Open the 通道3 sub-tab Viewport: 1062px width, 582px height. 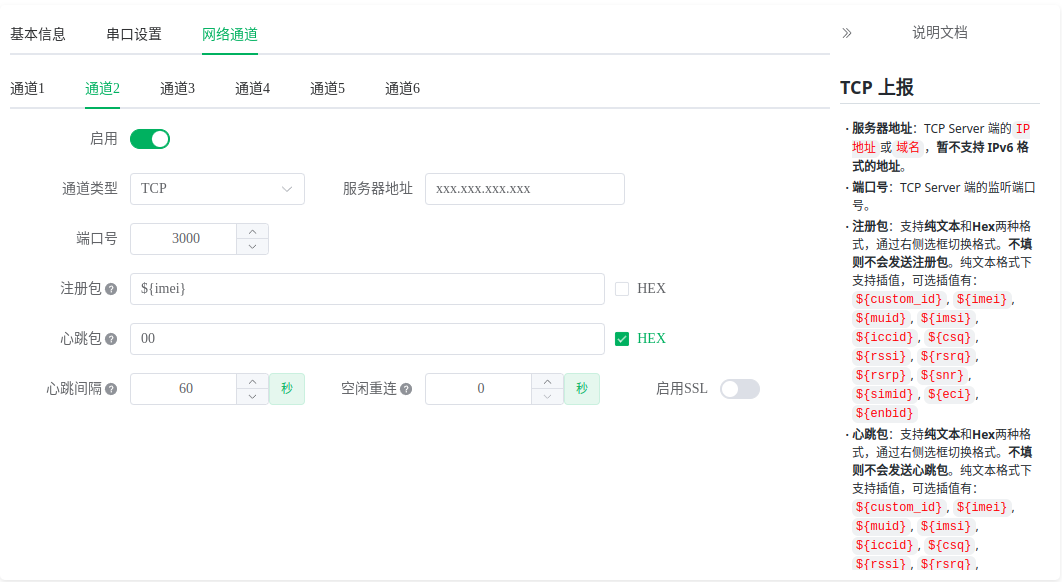[177, 88]
